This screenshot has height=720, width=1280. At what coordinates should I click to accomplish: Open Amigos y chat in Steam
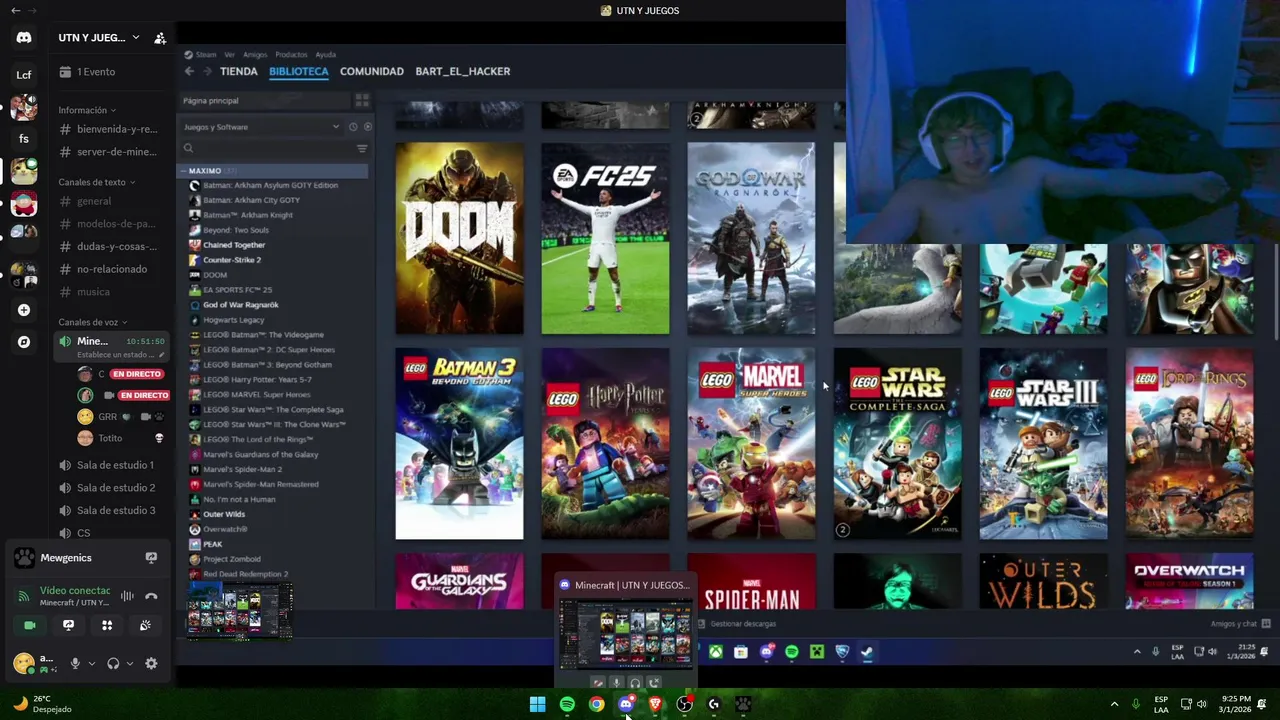1240,624
